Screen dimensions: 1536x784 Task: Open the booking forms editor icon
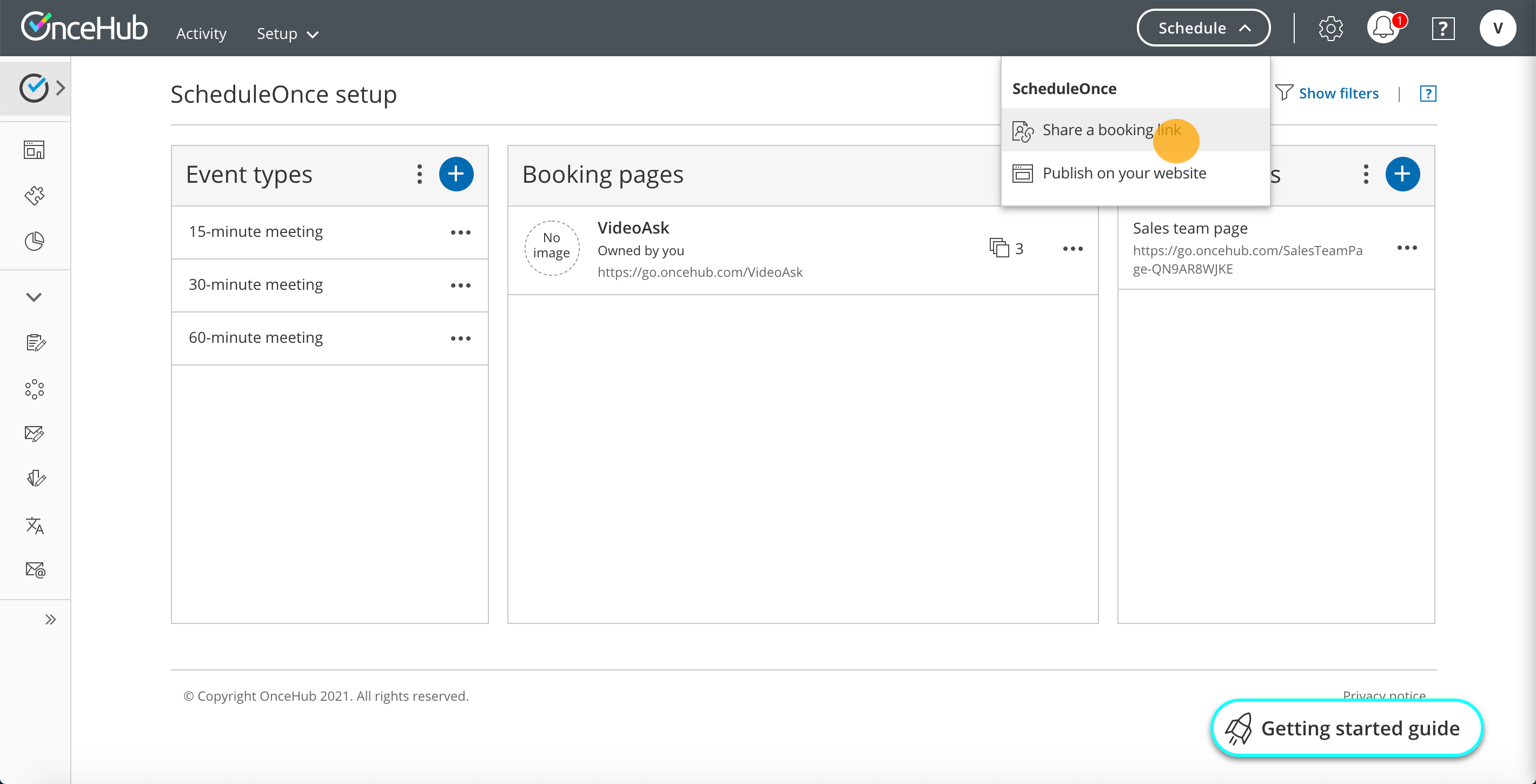35,343
